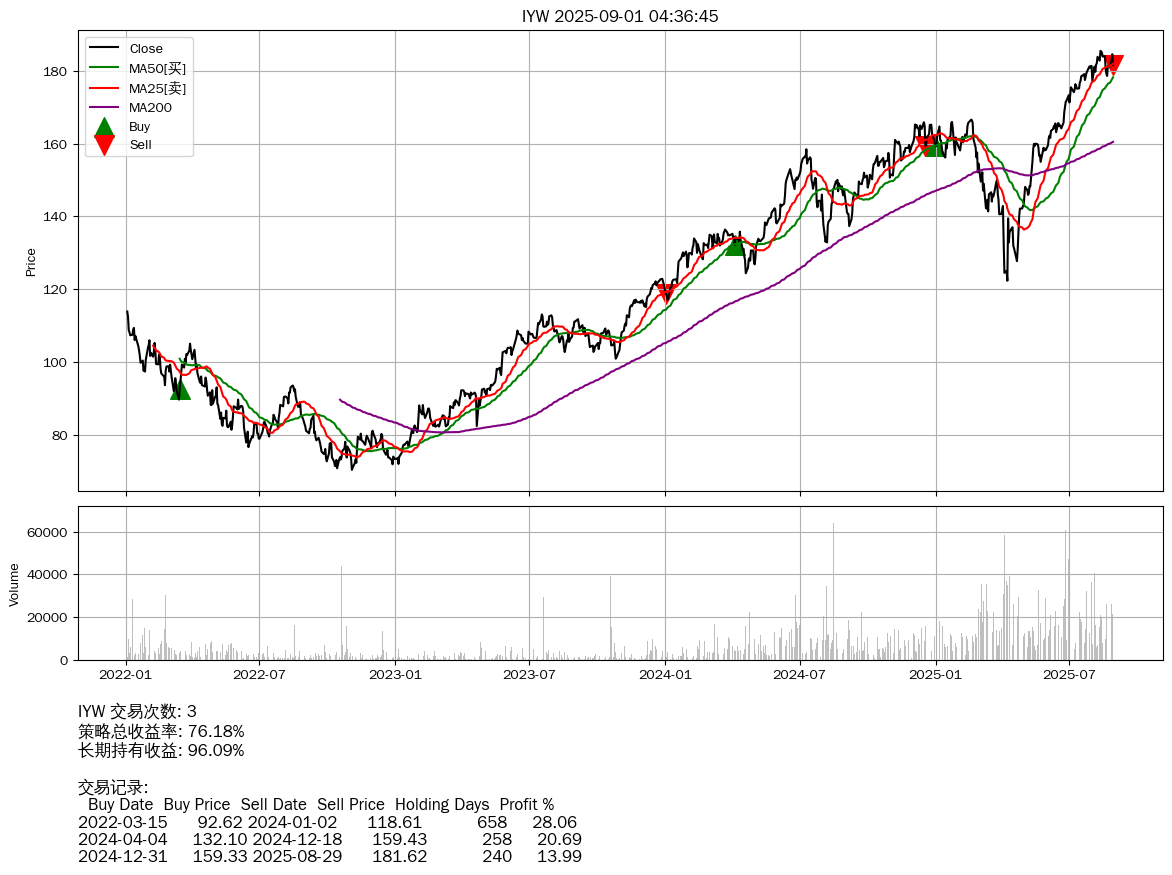1172x875 pixels.
Task: Click the green Buy triangle near April 2024
Action: coord(735,245)
